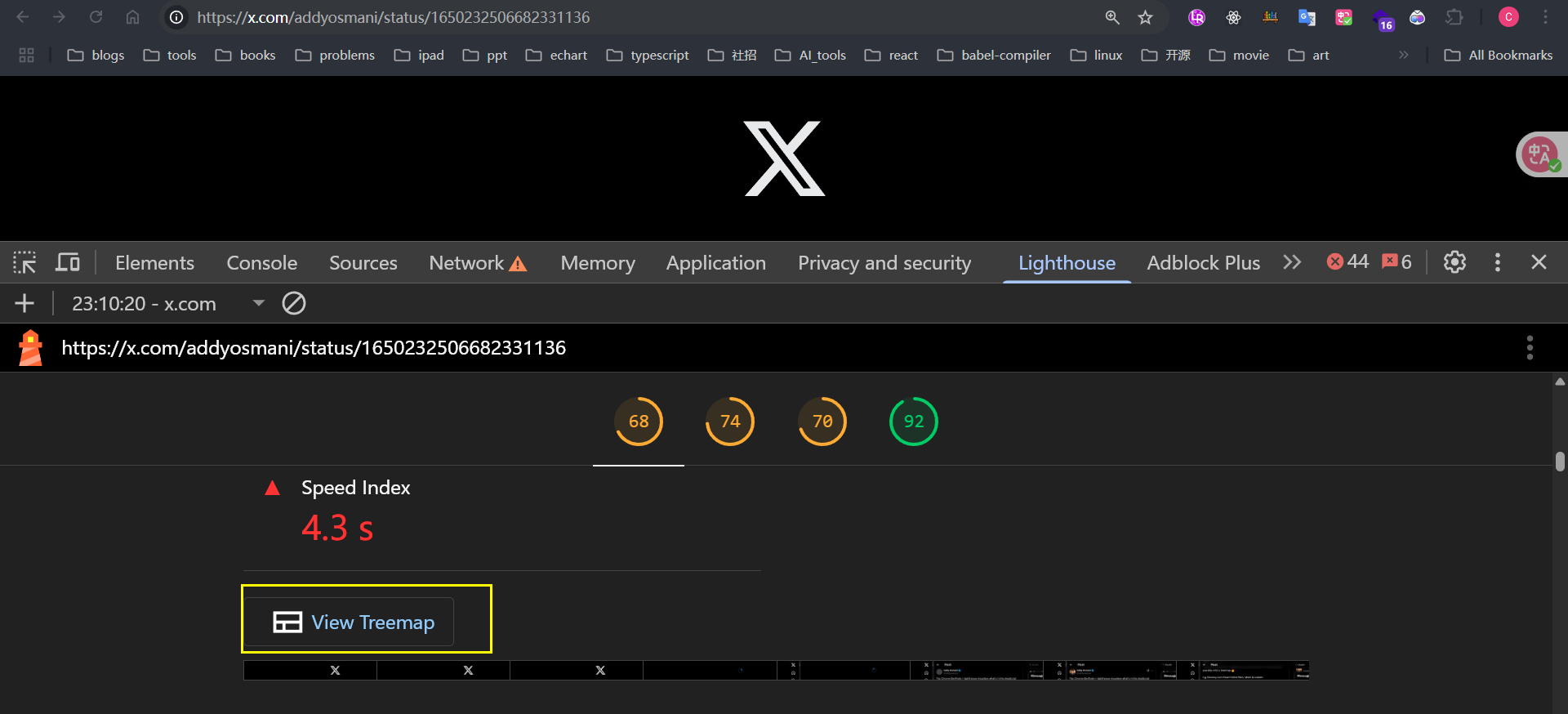
Task: Switch to the Application tab
Action: (x=715, y=262)
